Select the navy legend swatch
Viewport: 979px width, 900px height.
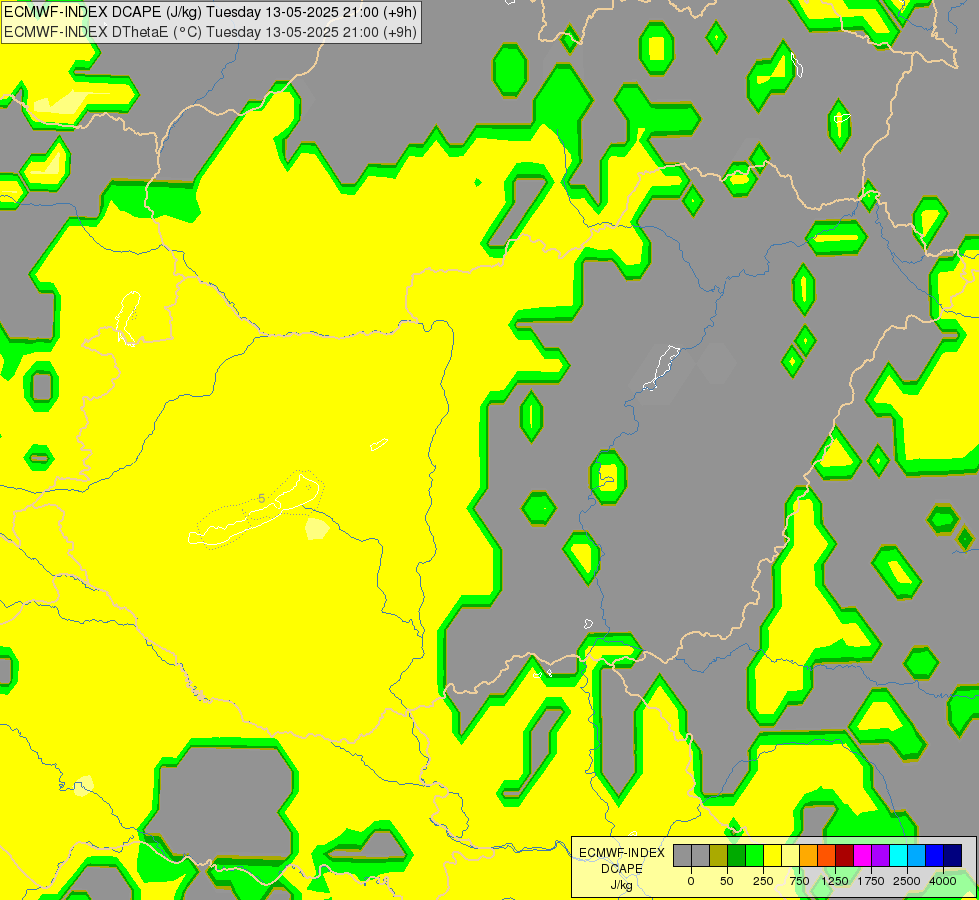pyautogui.click(x=953, y=855)
